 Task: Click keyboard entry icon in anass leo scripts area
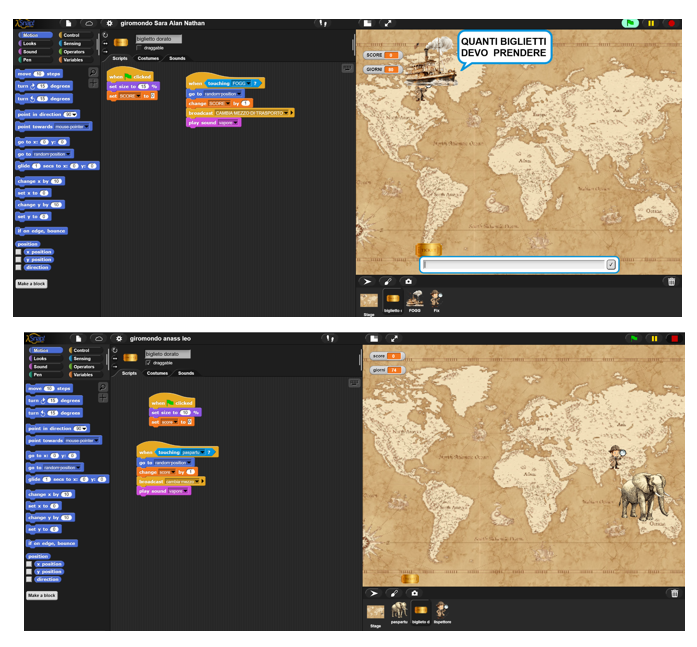tap(354, 383)
